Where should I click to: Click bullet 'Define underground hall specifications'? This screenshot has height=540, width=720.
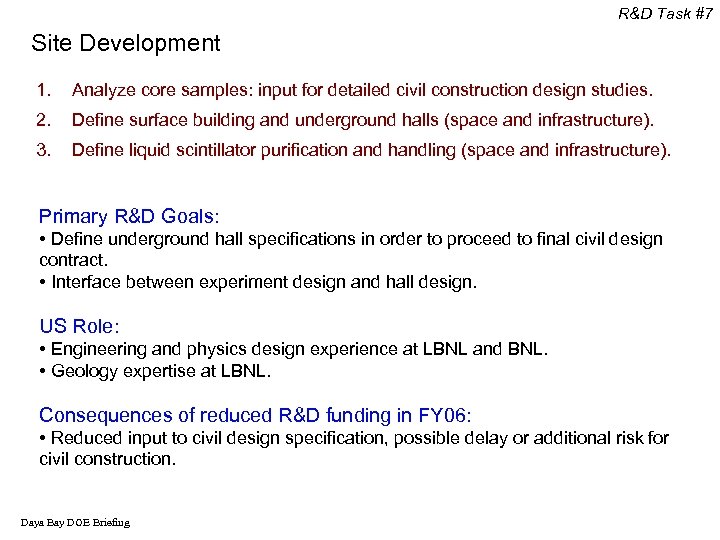point(351,249)
